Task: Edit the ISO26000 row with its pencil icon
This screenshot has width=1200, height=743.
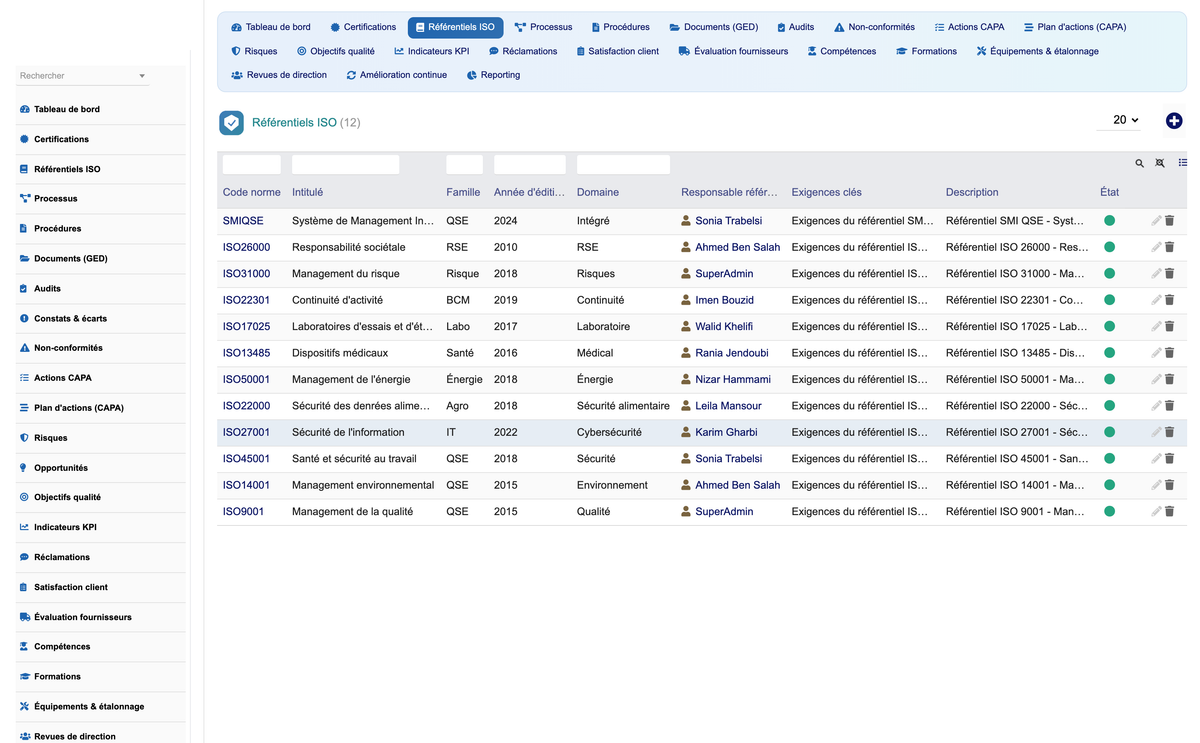Action: coord(1157,247)
